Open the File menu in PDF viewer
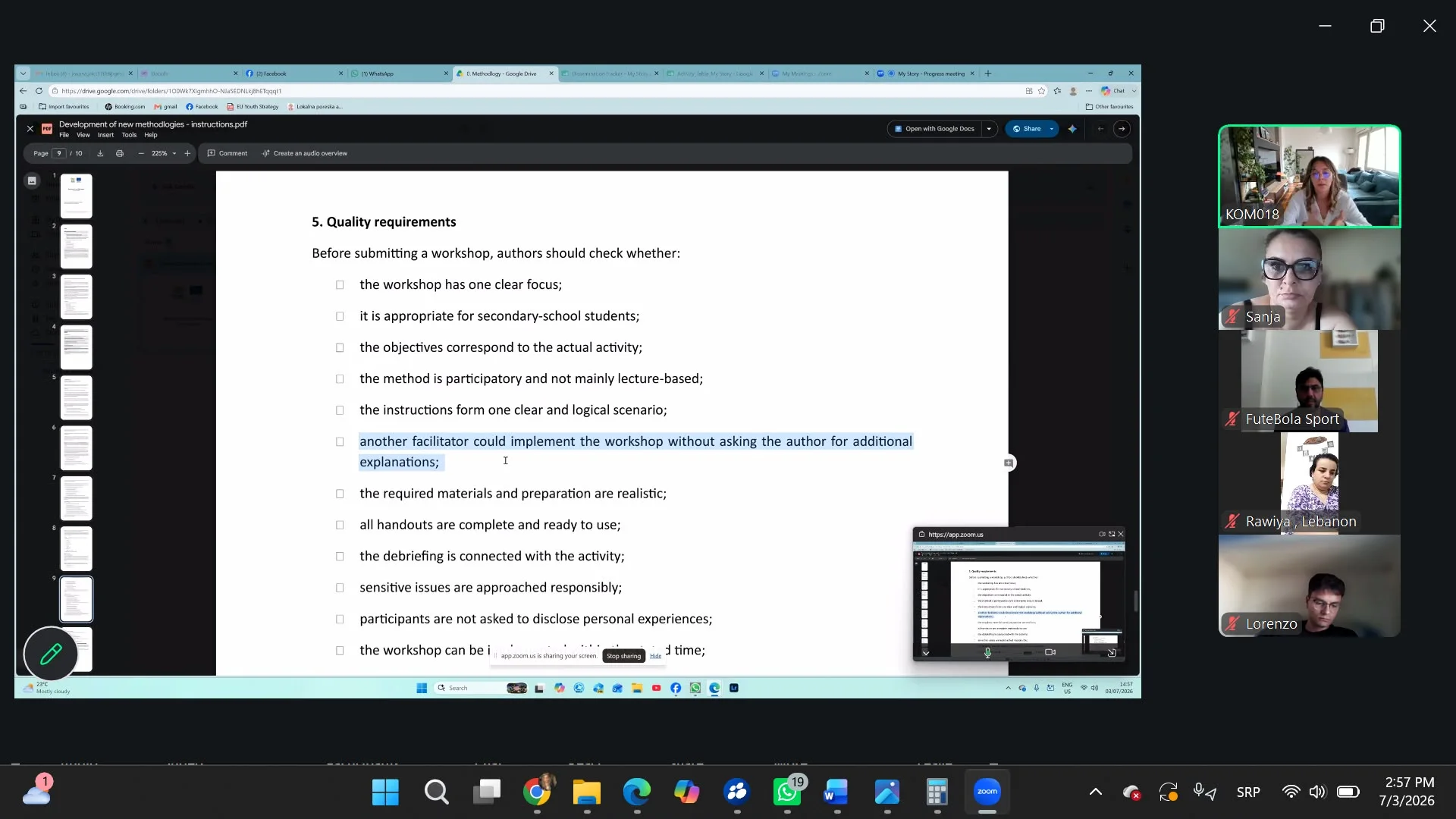 point(64,135)
